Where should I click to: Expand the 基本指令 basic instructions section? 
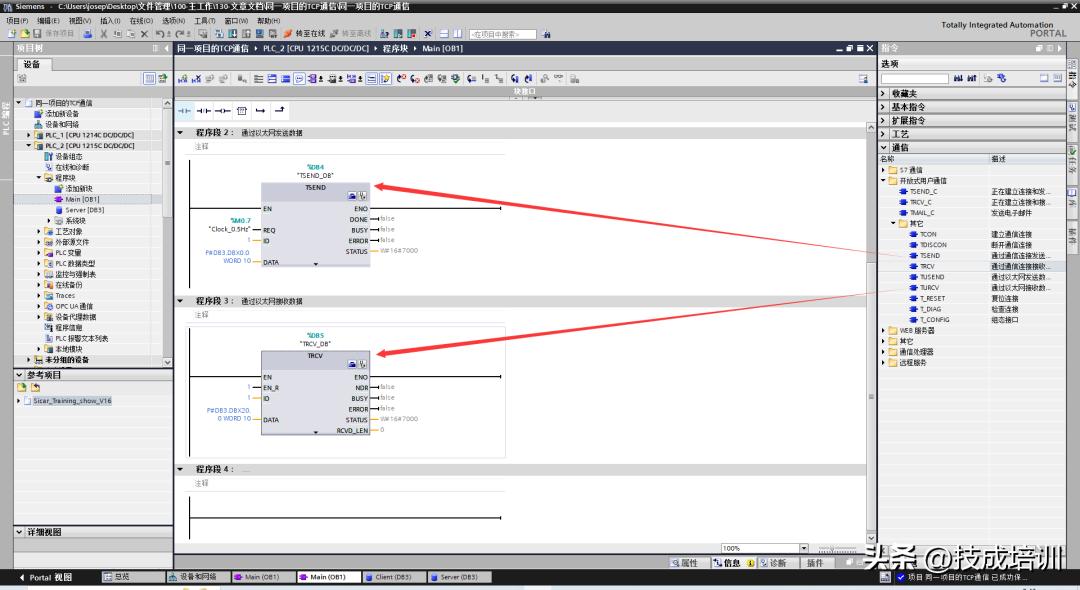pos(883,107)
